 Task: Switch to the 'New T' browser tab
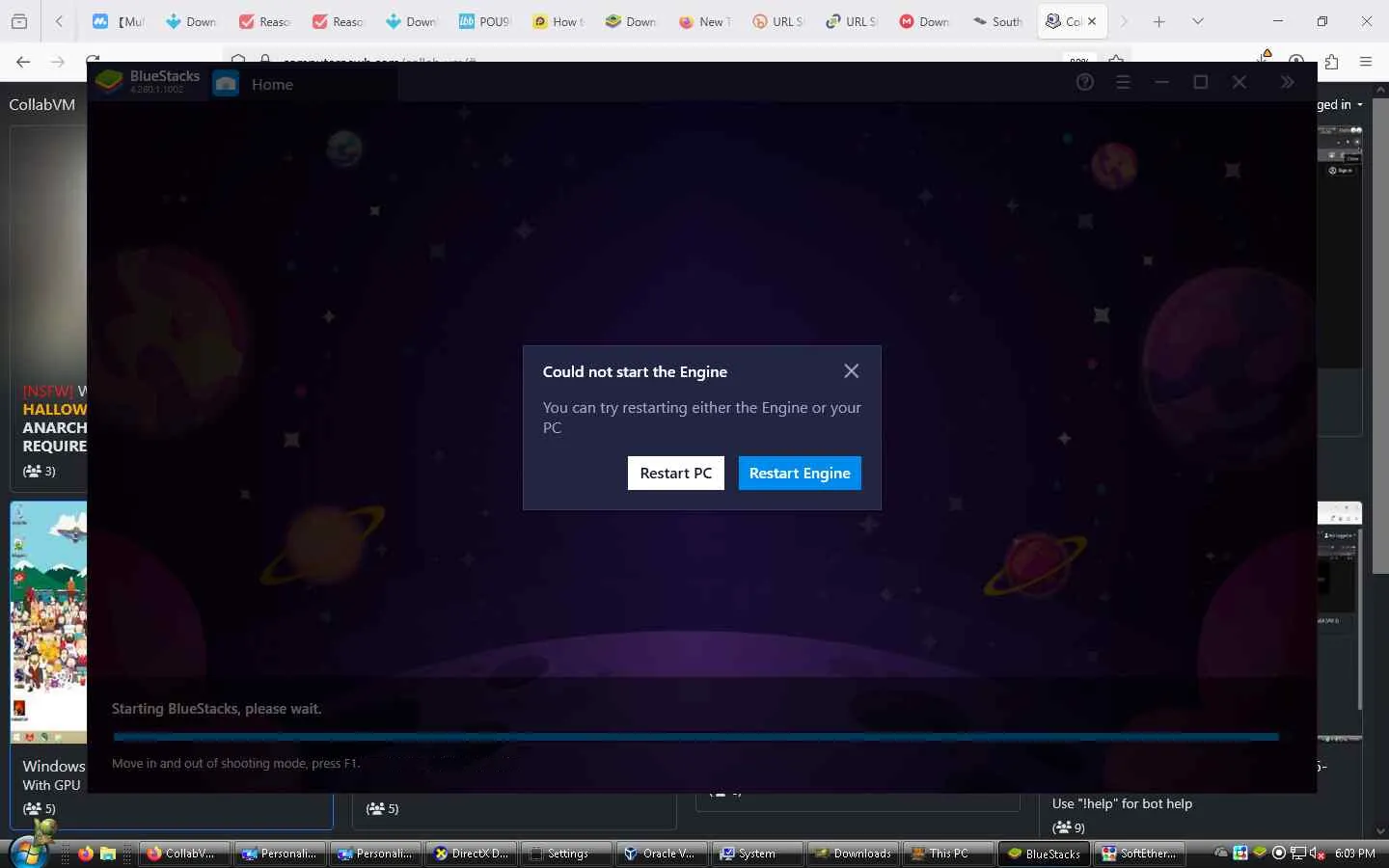click(x=705, y=21)
